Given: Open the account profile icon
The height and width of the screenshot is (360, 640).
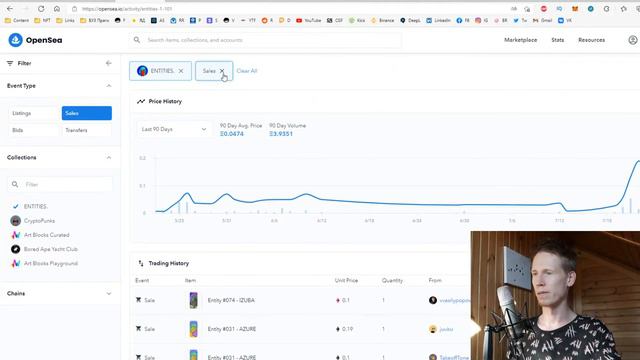Looking at the screenshot, I should click(x=633, y=40).
